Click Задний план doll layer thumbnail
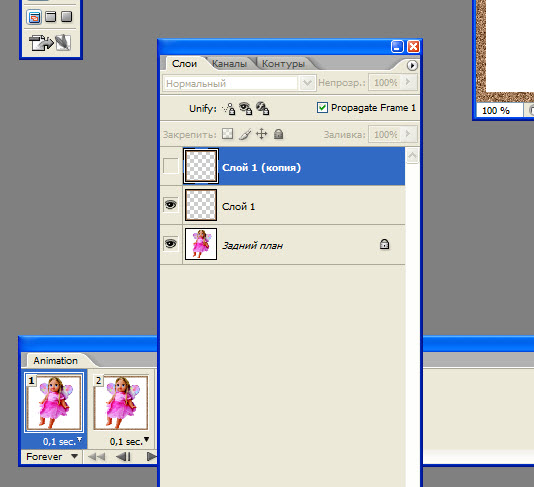 point(201,244)
